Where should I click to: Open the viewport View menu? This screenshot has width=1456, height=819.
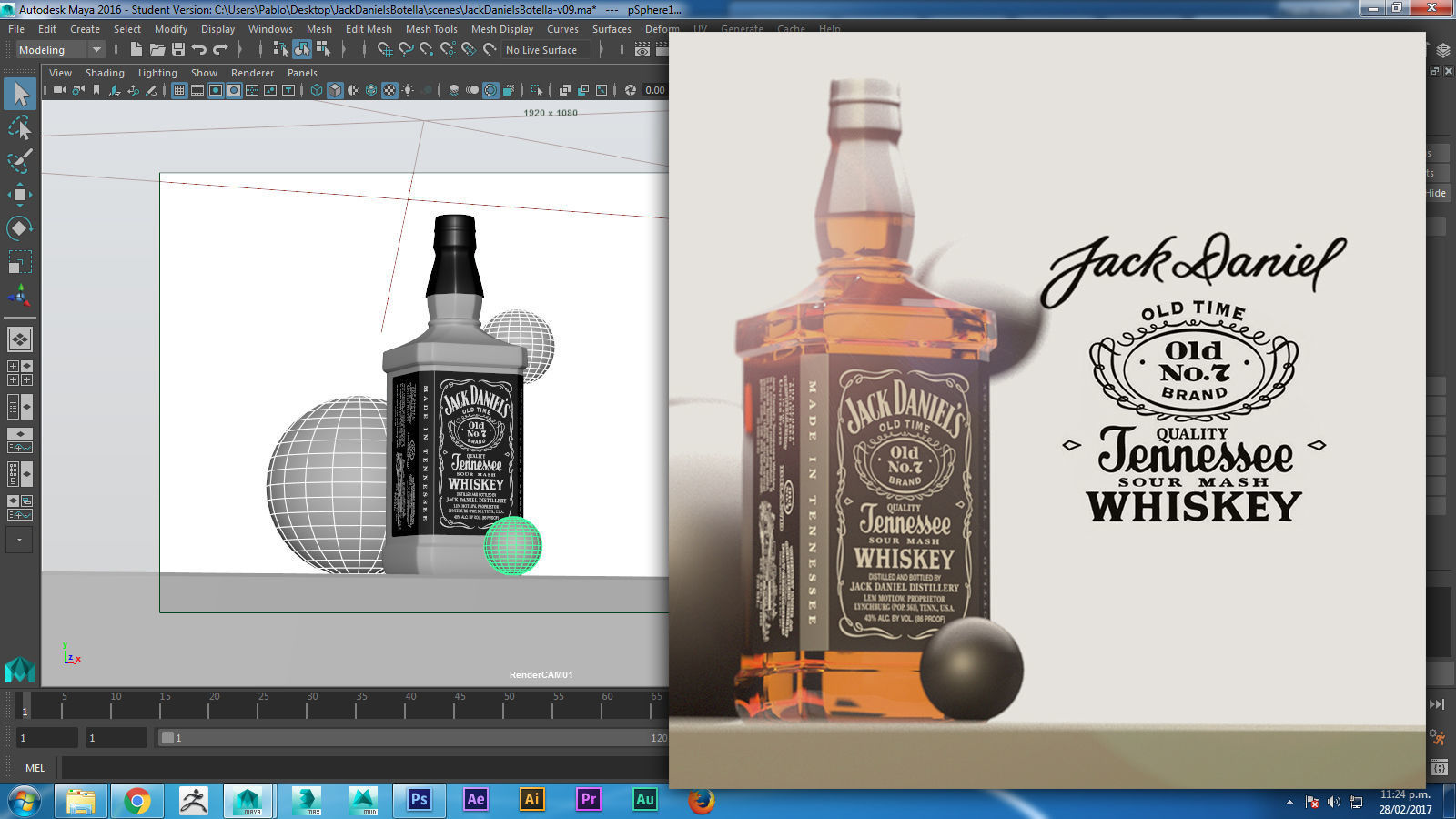tap(60, 73)
